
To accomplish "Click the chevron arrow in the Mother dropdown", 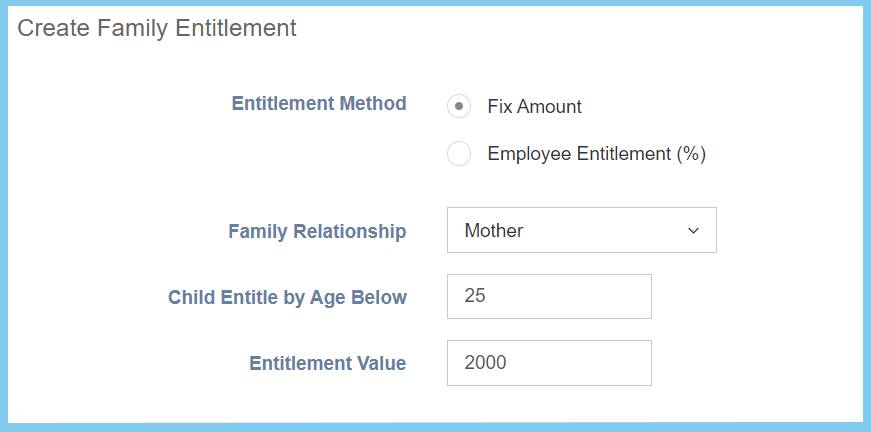I will pos(694,231).
